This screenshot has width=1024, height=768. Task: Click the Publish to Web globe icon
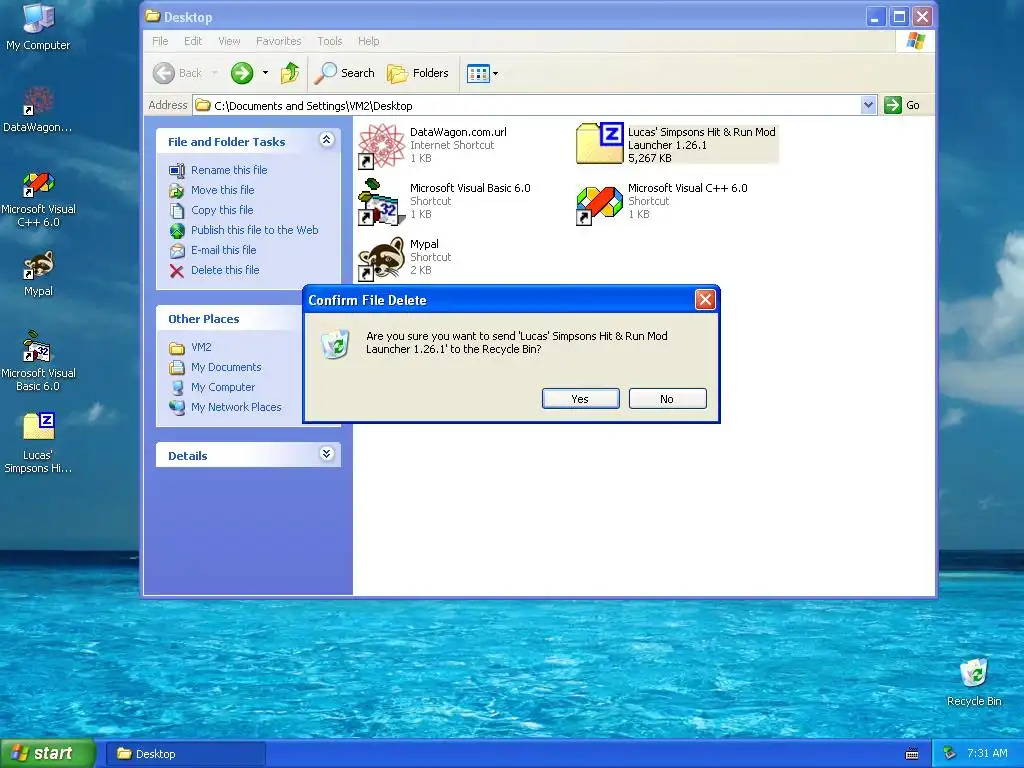click(177, 231)
